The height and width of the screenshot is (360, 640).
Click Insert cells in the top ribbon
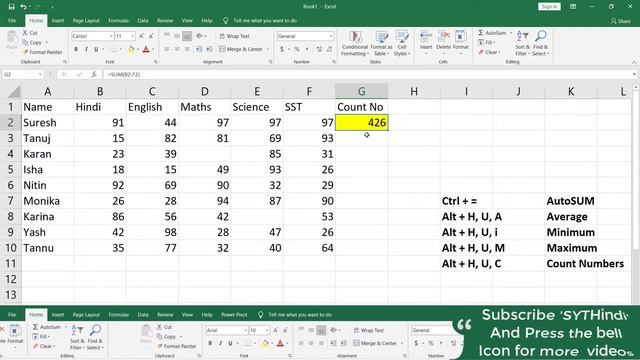pos(426,41)
